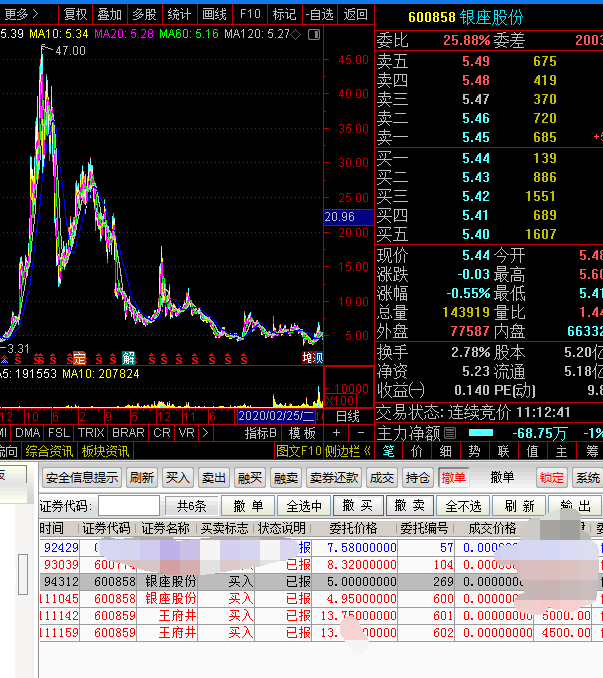Click 返回 to go back
This screenshot has height=678, width=603.
coord(355,14)
